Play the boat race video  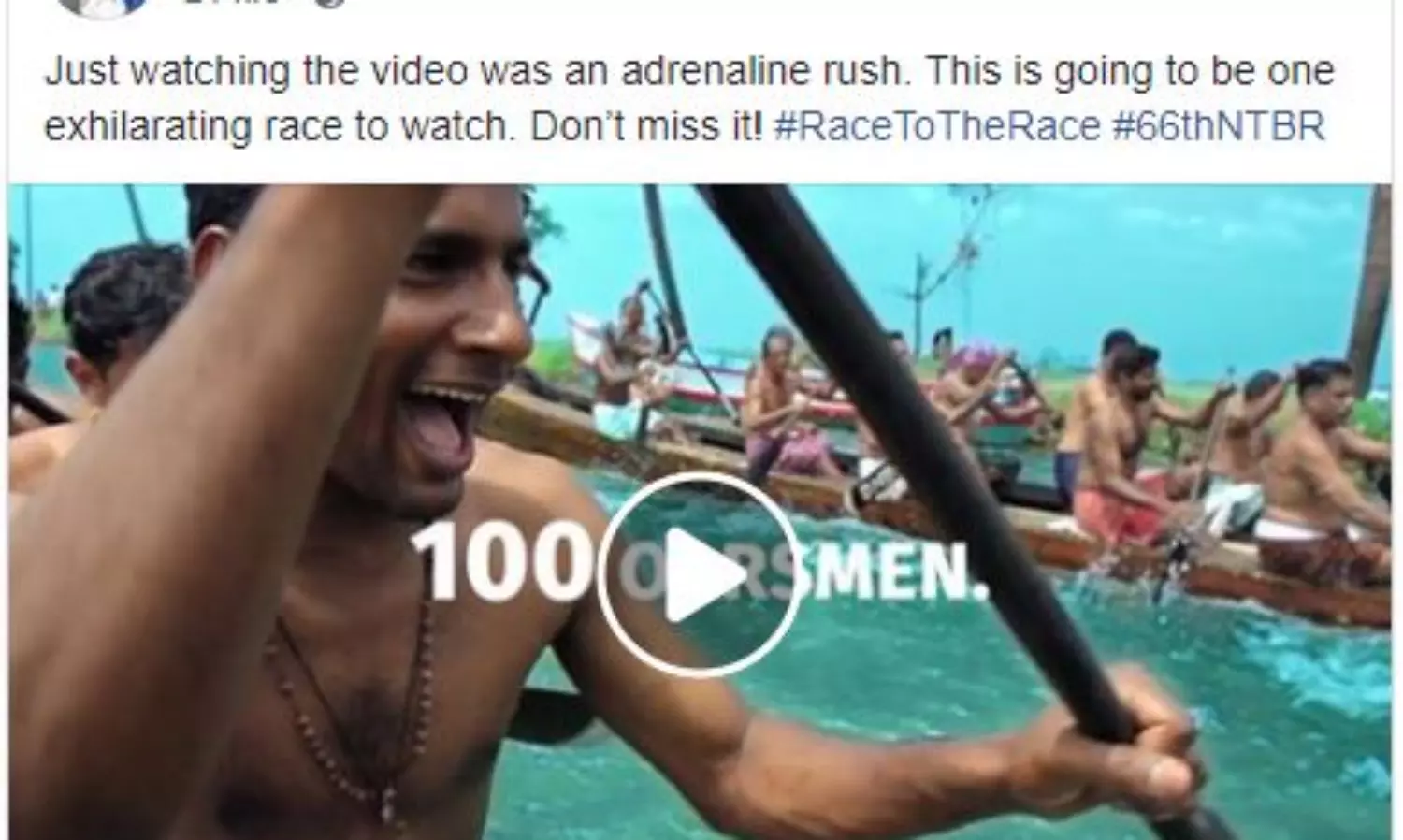coord(698,574)
